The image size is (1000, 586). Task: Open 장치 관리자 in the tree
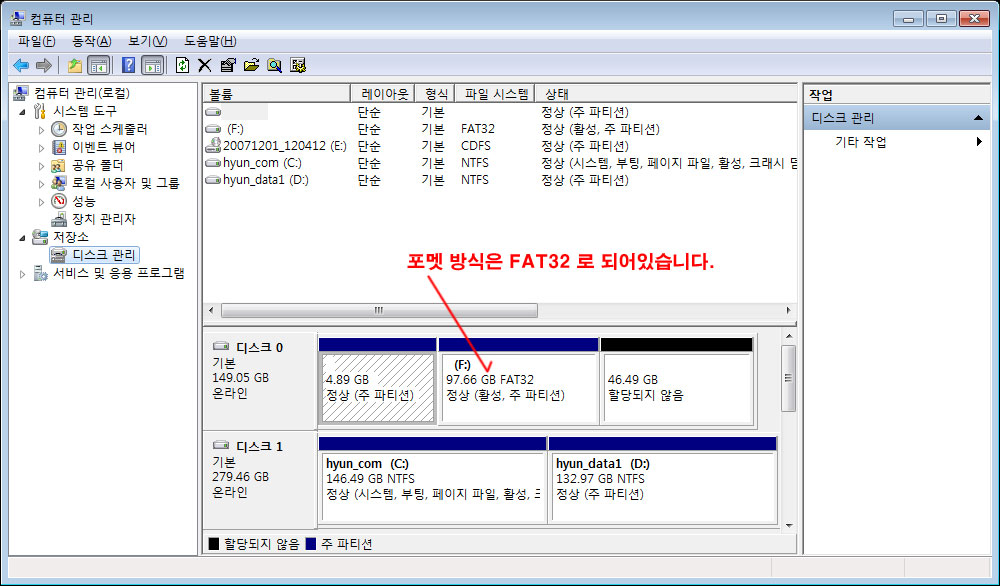pos(103,219)
